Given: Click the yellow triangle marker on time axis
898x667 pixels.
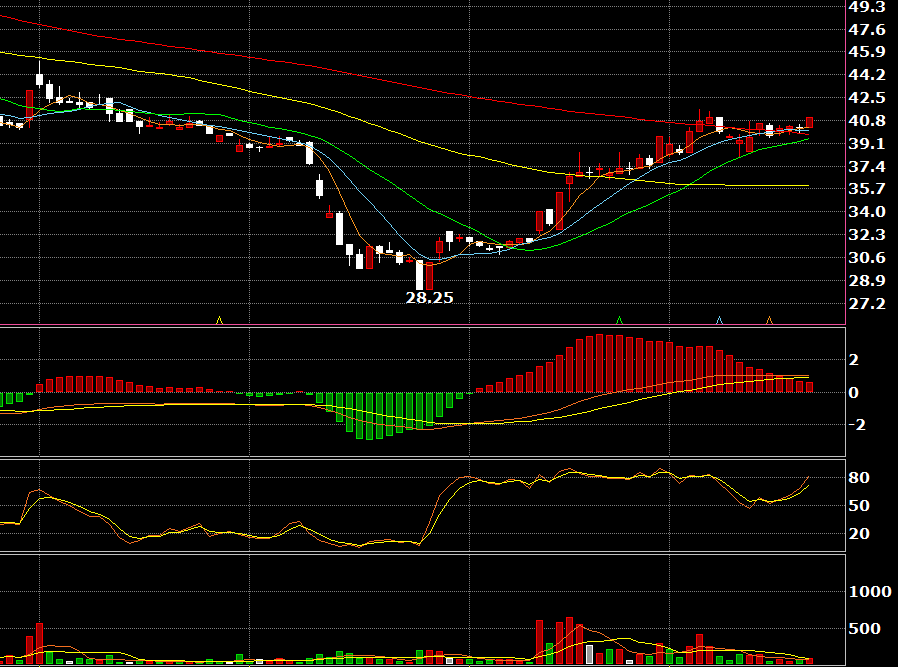Looking at the screenshot, I should point(219,320).
